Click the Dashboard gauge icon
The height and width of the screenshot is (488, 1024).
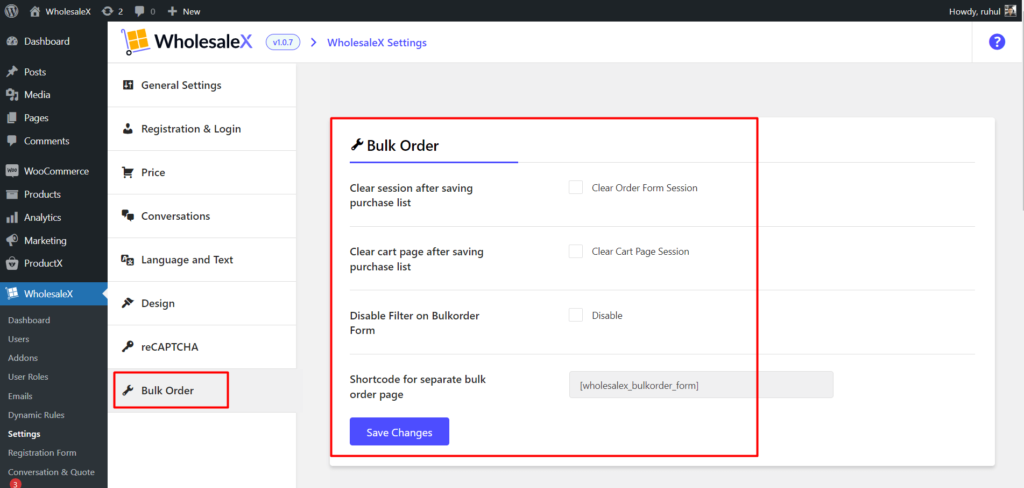click(12, 41)
